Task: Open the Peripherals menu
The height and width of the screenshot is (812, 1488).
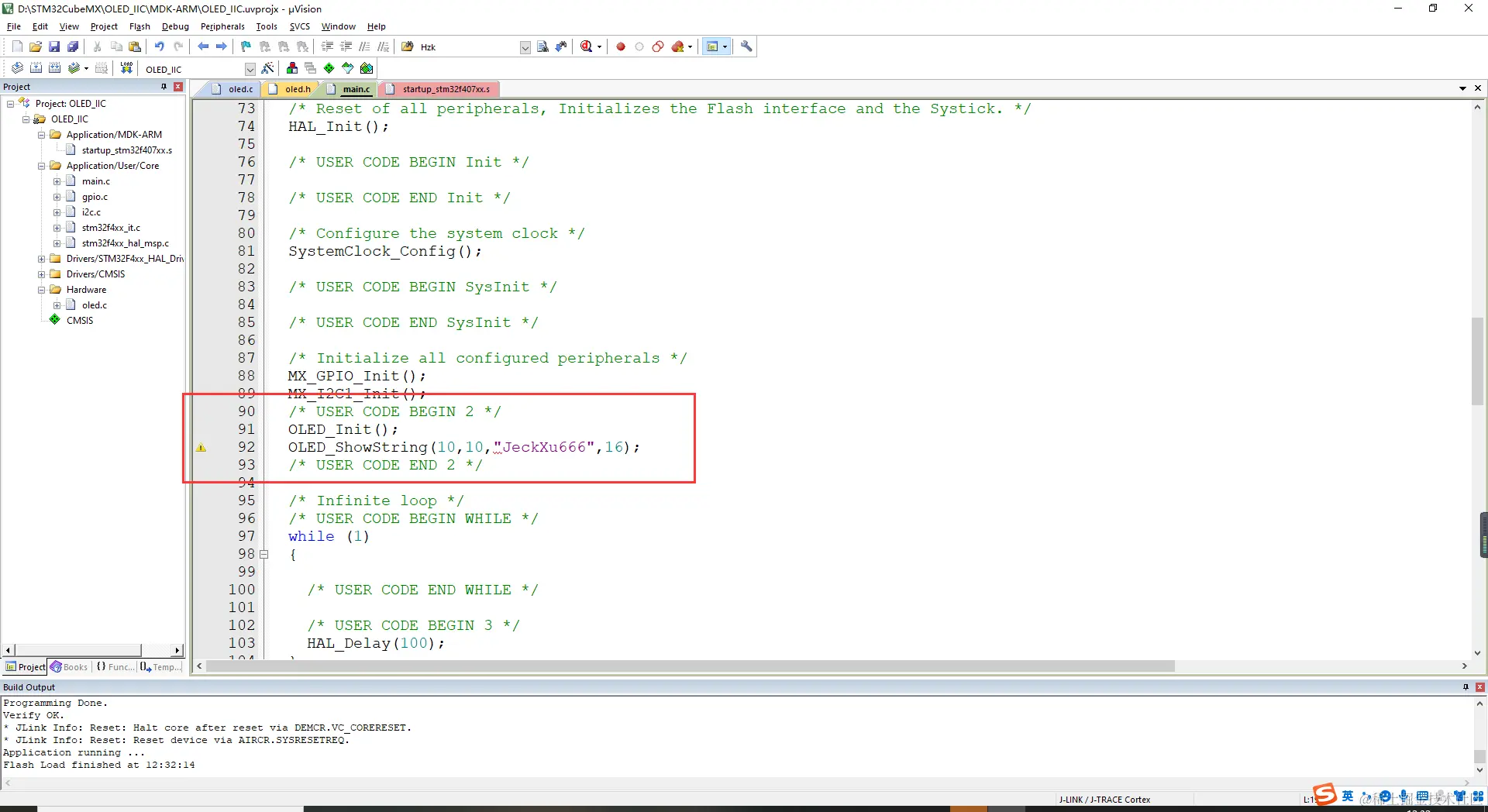Action: [x=222, y=26]
